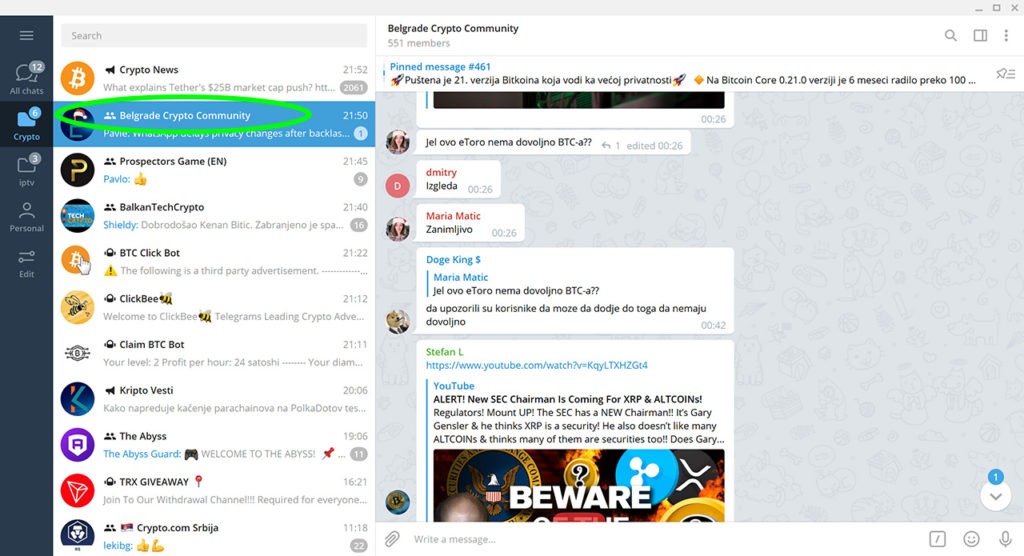Search messages with the magnifier icon
This screenshot has width=1024, height=556.
pyautogui.click(x=950, y=36)
